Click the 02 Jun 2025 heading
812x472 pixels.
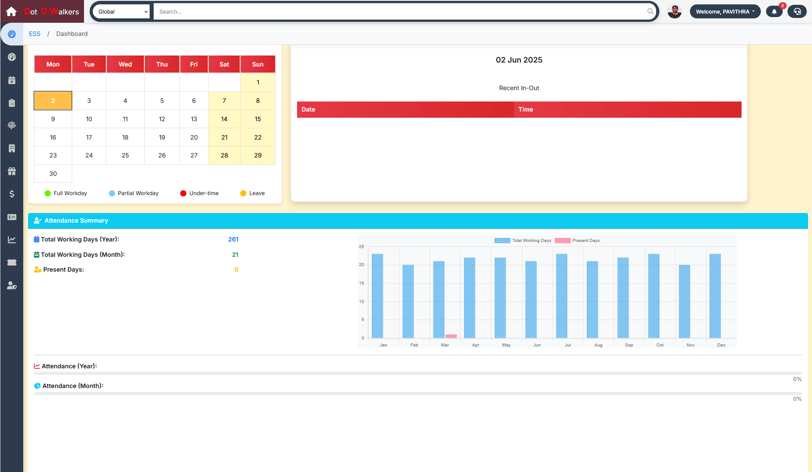coord(519,60)
